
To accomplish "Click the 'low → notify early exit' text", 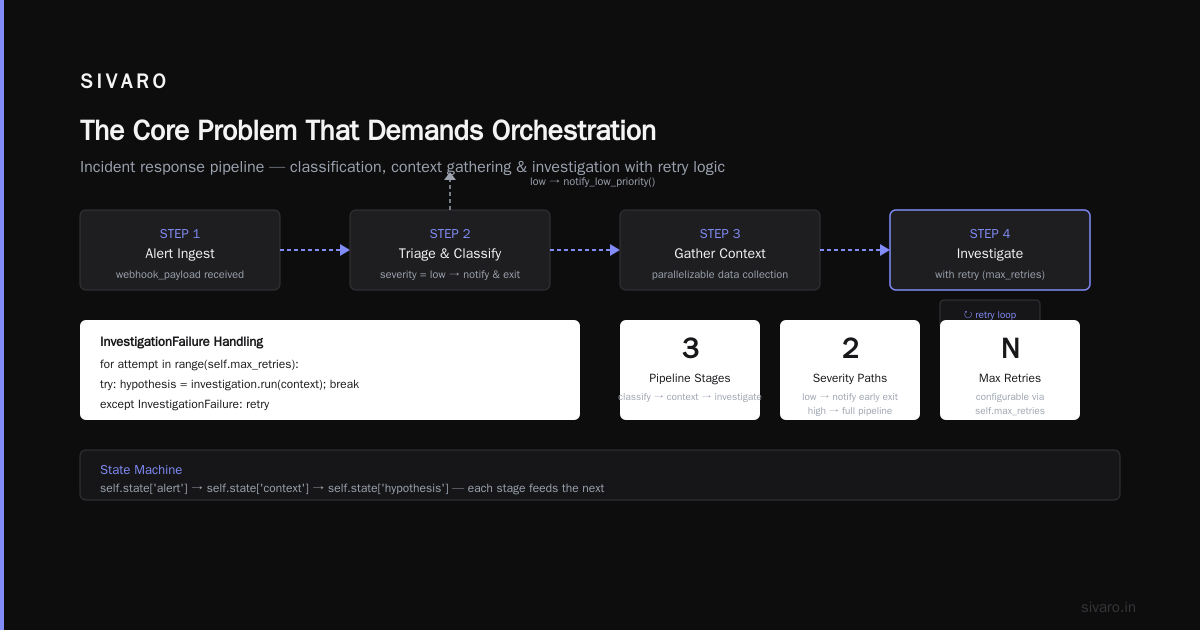I will [850, 397].
